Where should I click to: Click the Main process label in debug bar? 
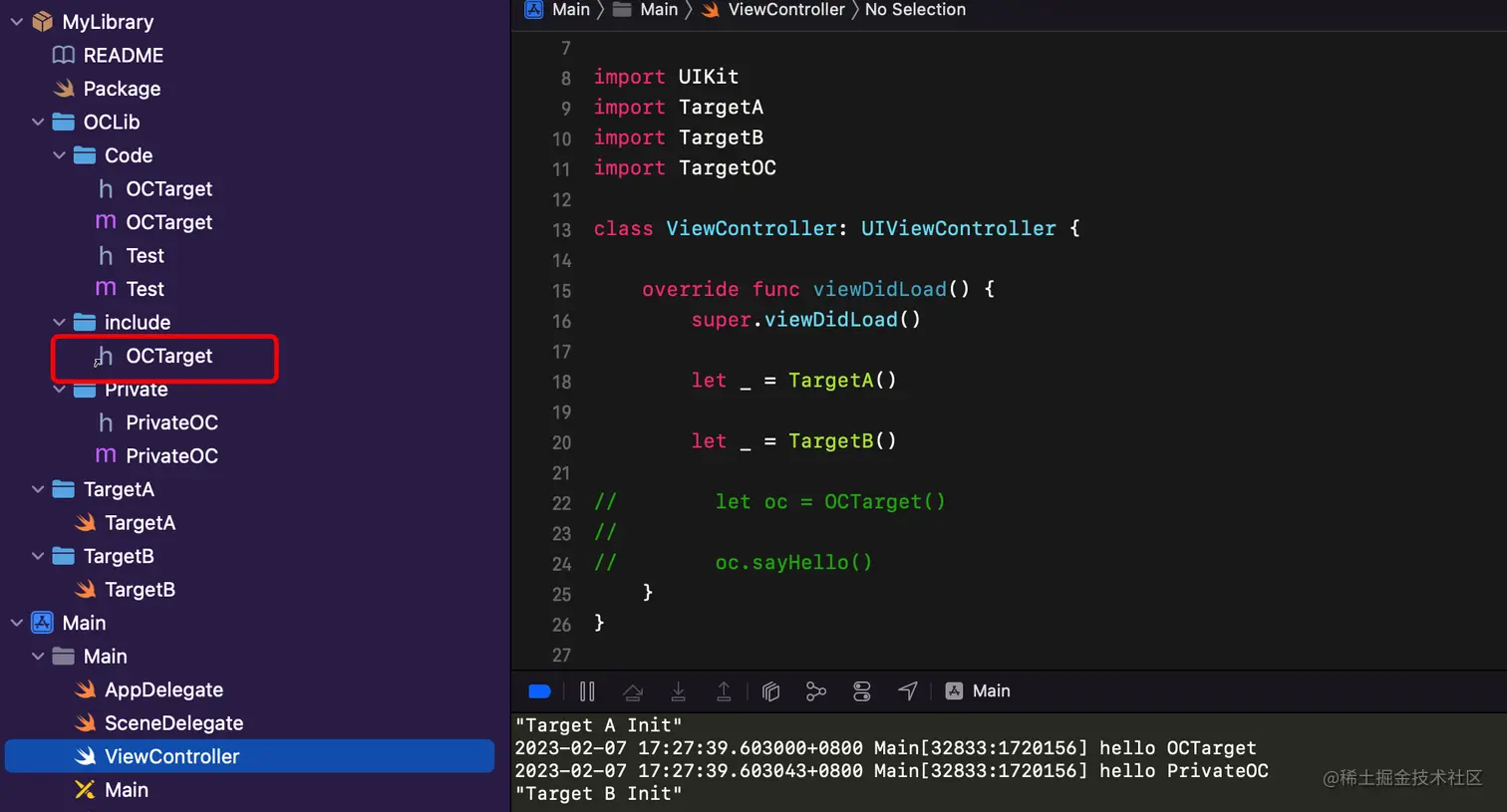[x=978, y=691]
